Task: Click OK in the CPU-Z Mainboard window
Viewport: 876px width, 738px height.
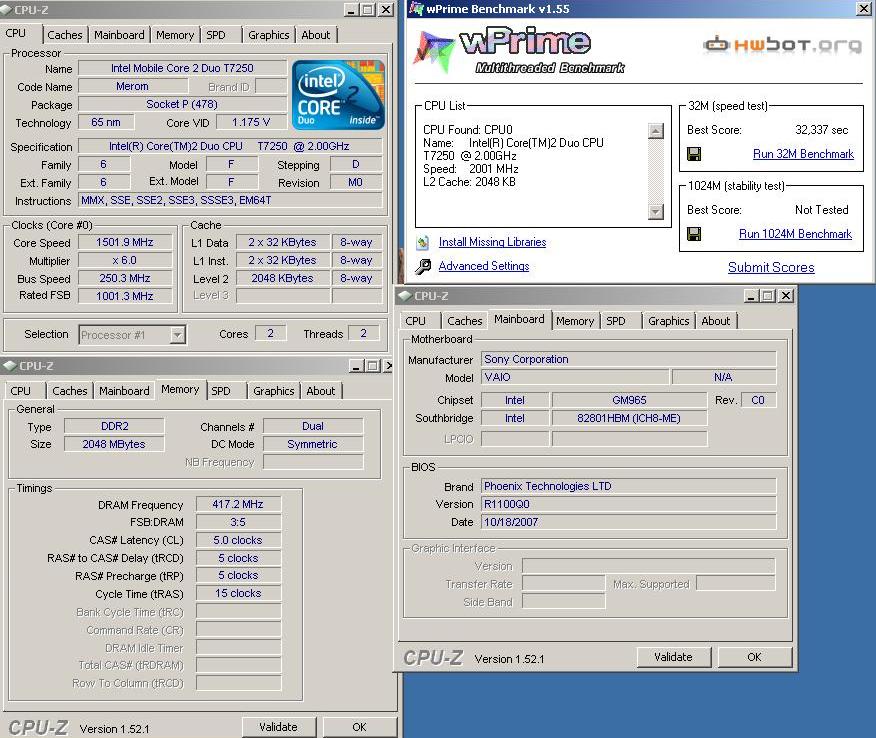Action: pos(754,657)
